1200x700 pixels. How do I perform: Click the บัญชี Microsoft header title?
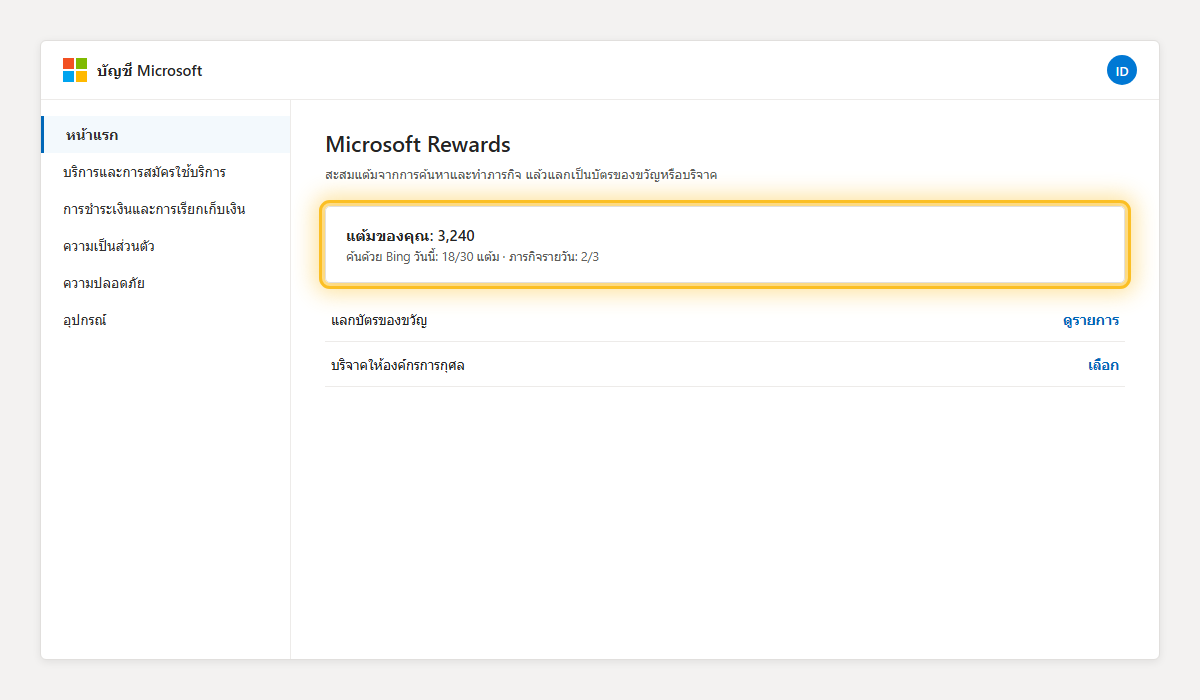pyautogui.click(x=150, y=71)
